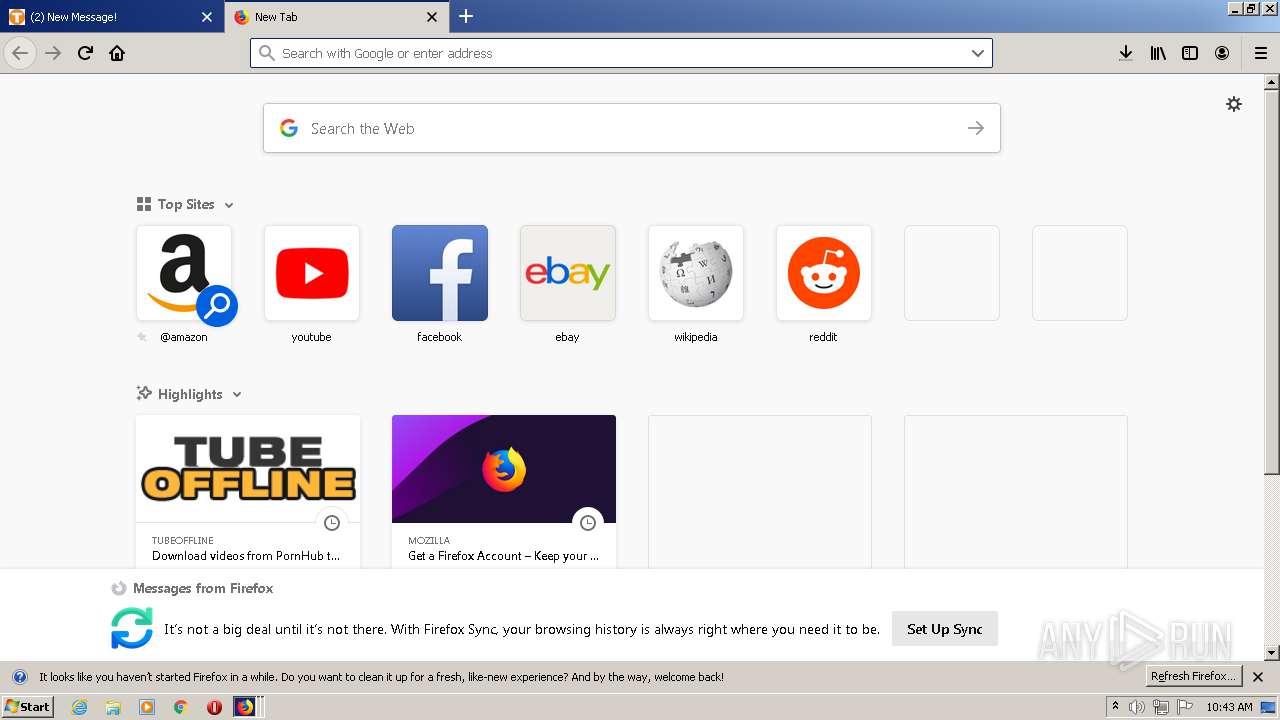Open the YouTube top site tile
This screenshot has height=720, width=1280.
pyautogui.click(x=312, y=273)
